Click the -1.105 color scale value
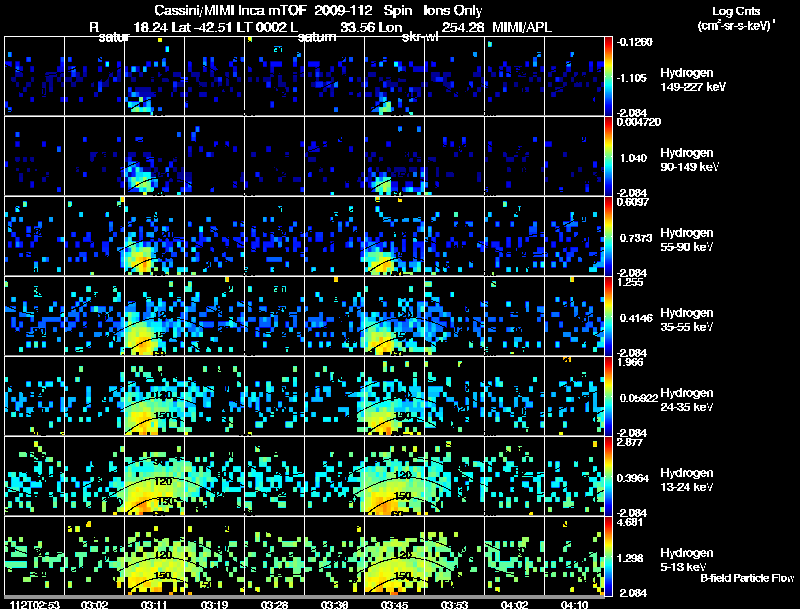The width and height of the screenshot is (800, 609). pos(632,78)
